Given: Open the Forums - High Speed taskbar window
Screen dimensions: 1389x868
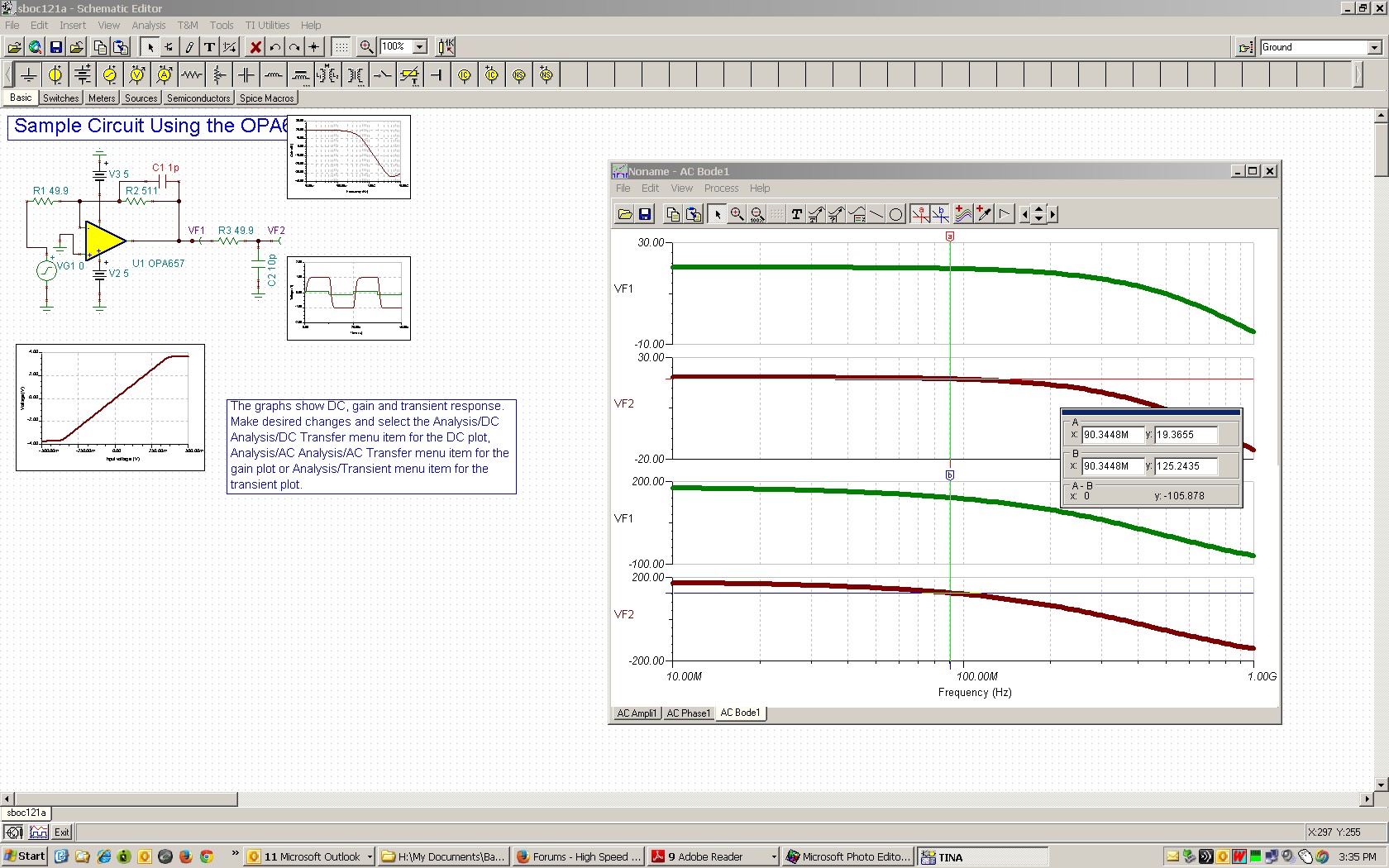Looking at the screenshot, I should (579, 857).
